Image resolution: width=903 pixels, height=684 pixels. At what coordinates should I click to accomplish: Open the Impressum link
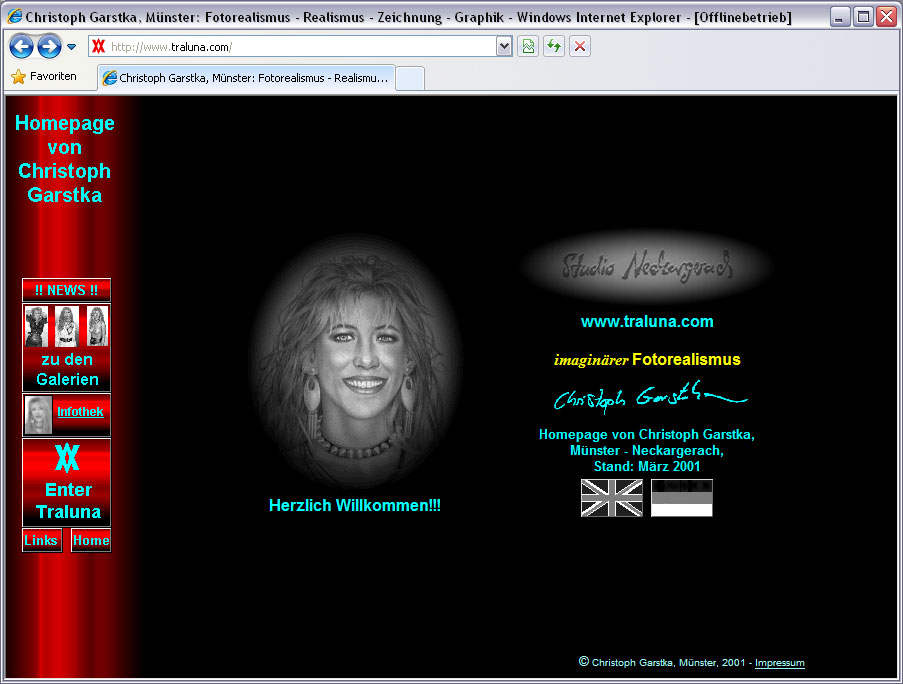(x=780, y=663)
